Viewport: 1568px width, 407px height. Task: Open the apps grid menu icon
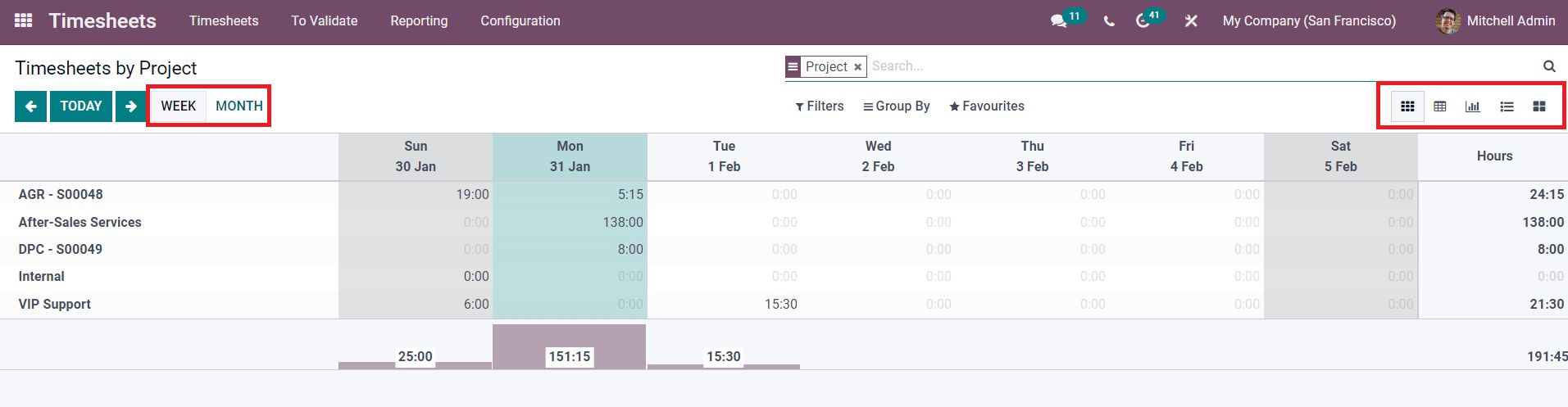pyautogui.click(x=24, y=20)
